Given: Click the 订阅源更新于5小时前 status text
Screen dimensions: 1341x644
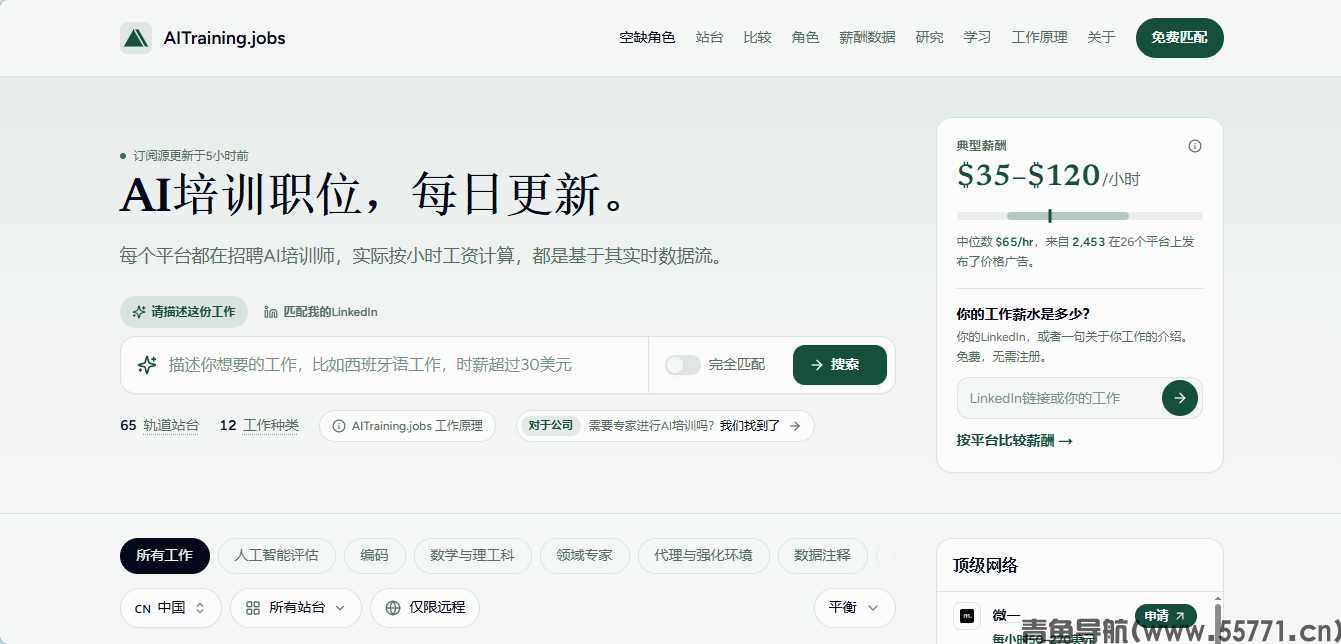Looking at the screenshot, I should click(x=191, y=156).
